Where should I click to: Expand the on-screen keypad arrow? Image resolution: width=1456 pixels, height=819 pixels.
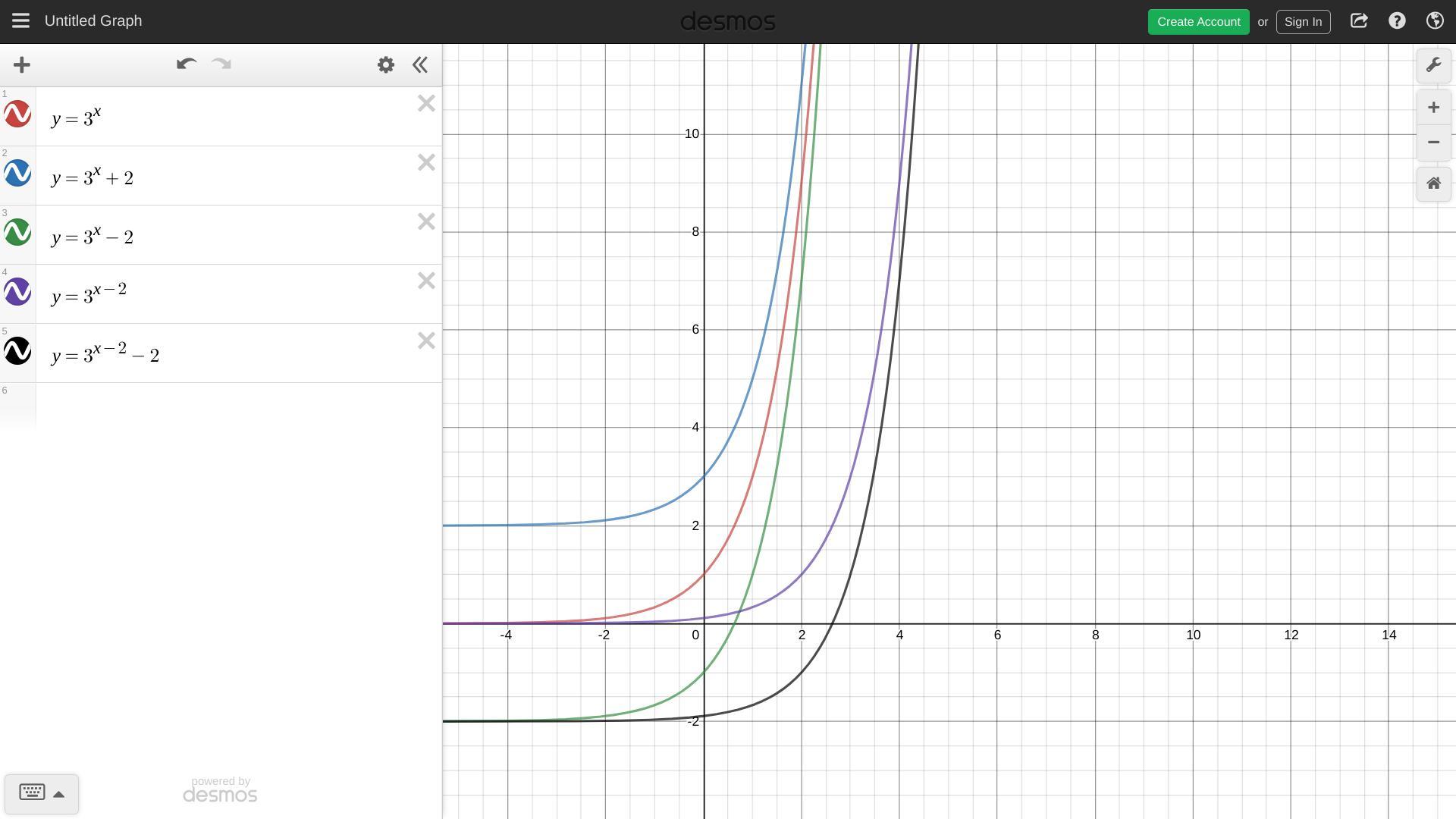(x=58, y=794)
